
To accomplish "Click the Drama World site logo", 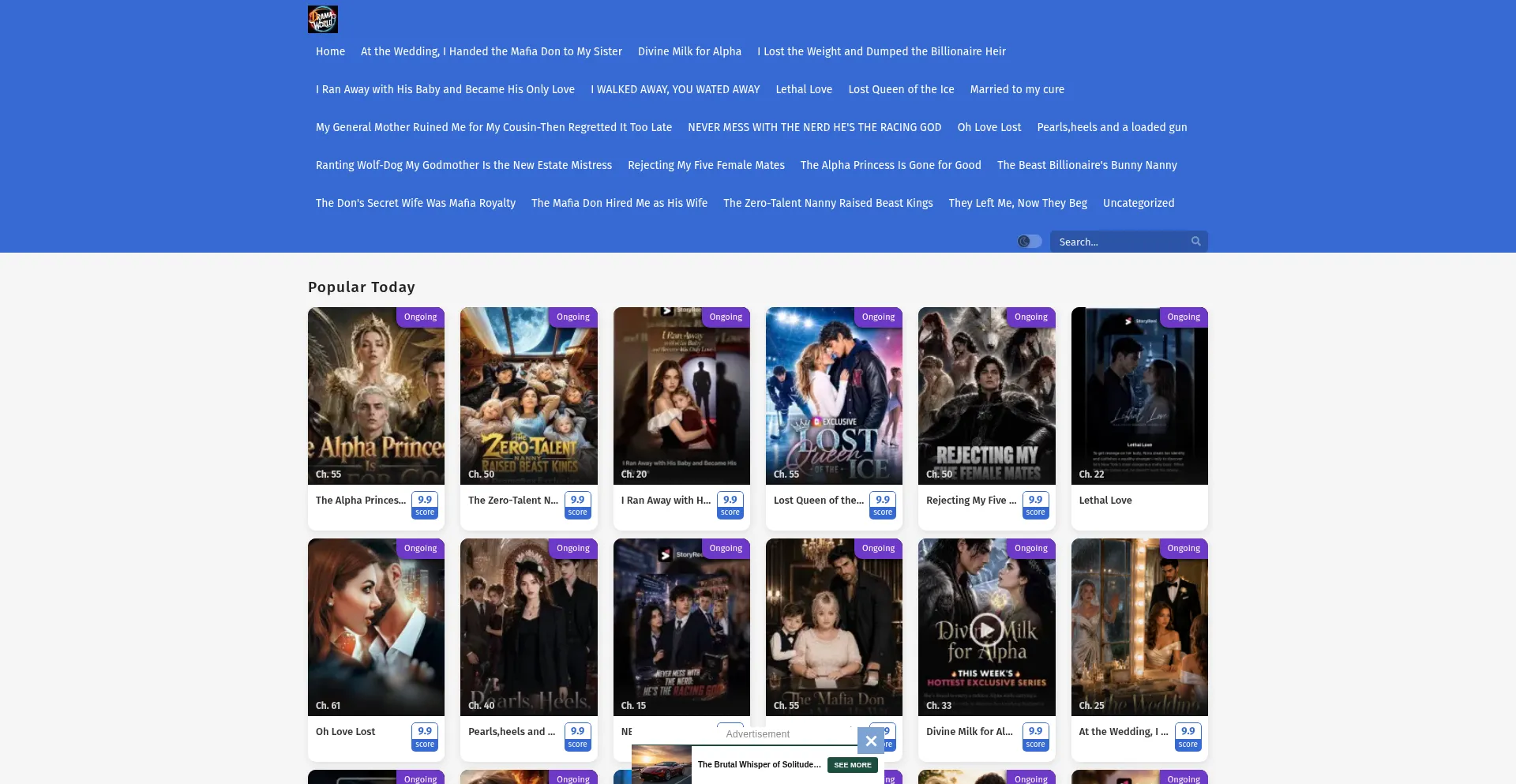I will click(x=323, y=20).
